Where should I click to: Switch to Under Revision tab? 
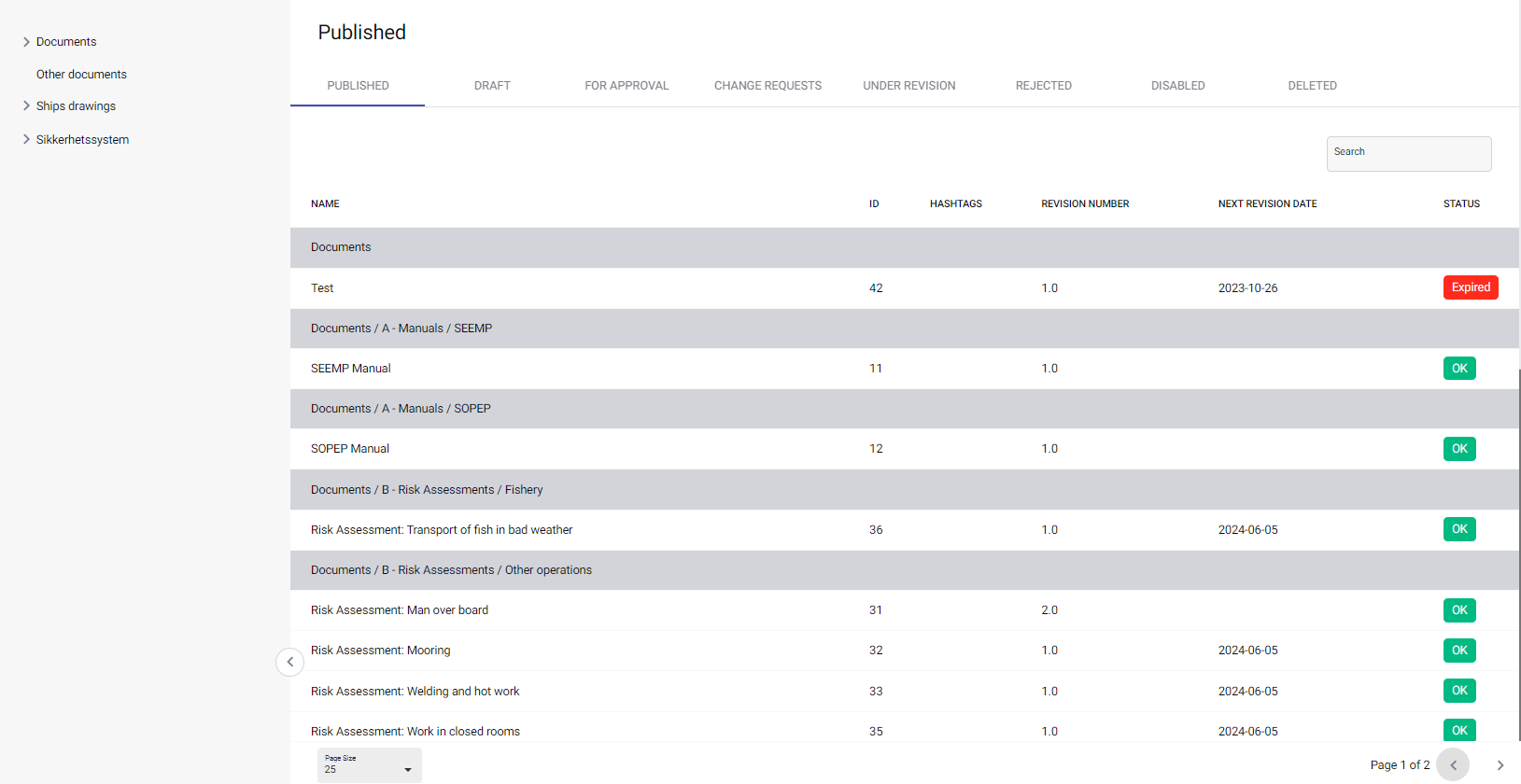pyautogui.click(x=909, y=86)
